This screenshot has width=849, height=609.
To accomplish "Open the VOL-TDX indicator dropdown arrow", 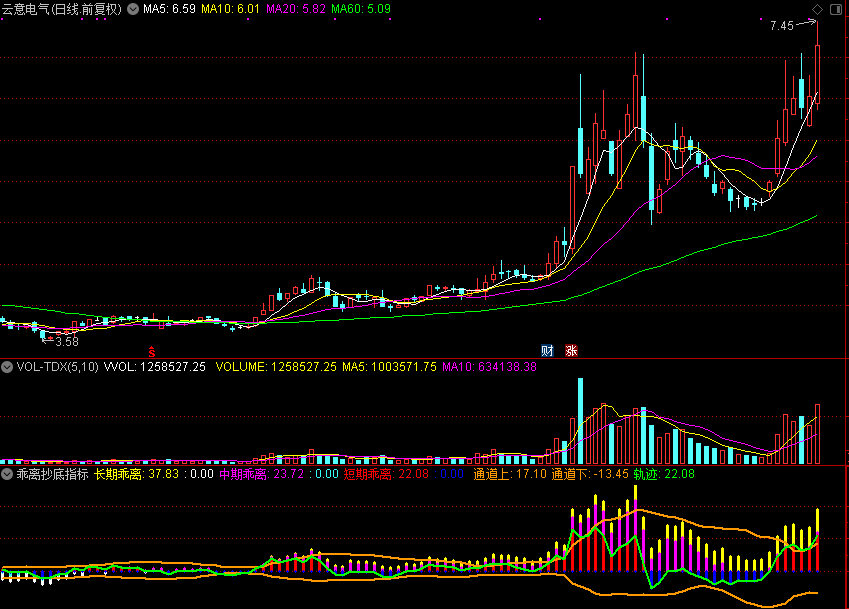I will pyautogui.click(x=7, y=366).
